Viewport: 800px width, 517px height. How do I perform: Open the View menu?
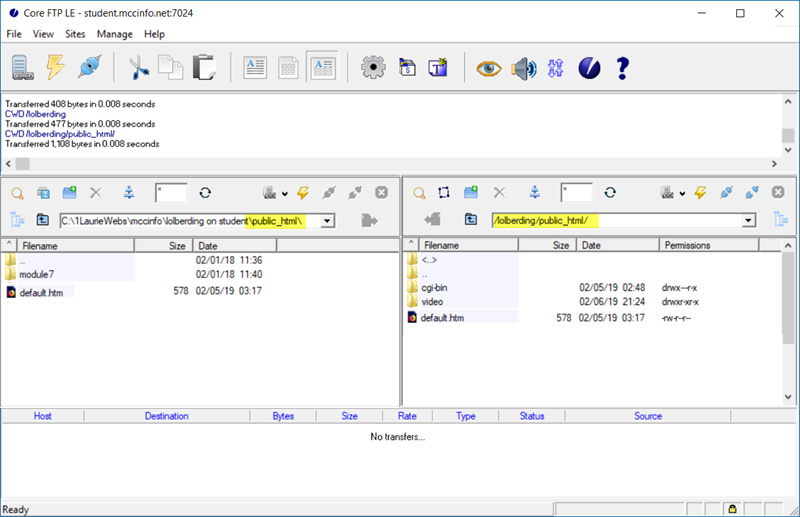click(43, 34)
